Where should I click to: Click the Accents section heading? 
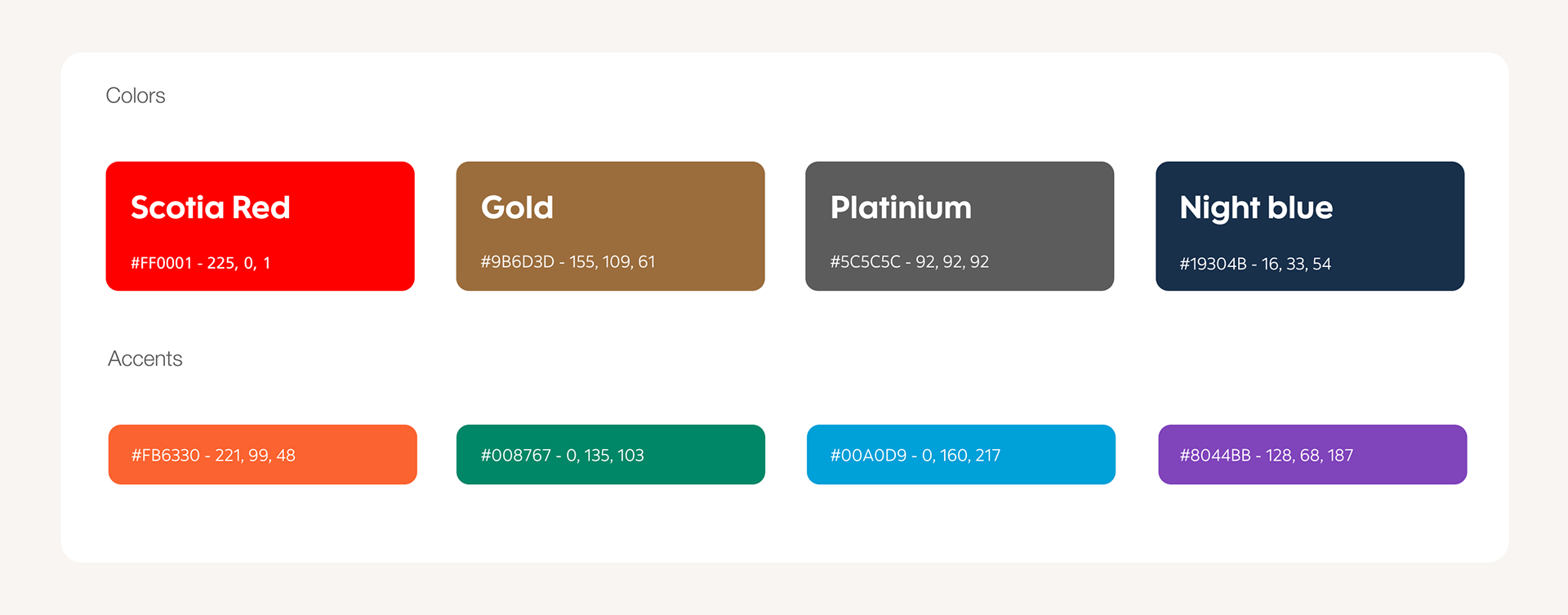(145, 359)
